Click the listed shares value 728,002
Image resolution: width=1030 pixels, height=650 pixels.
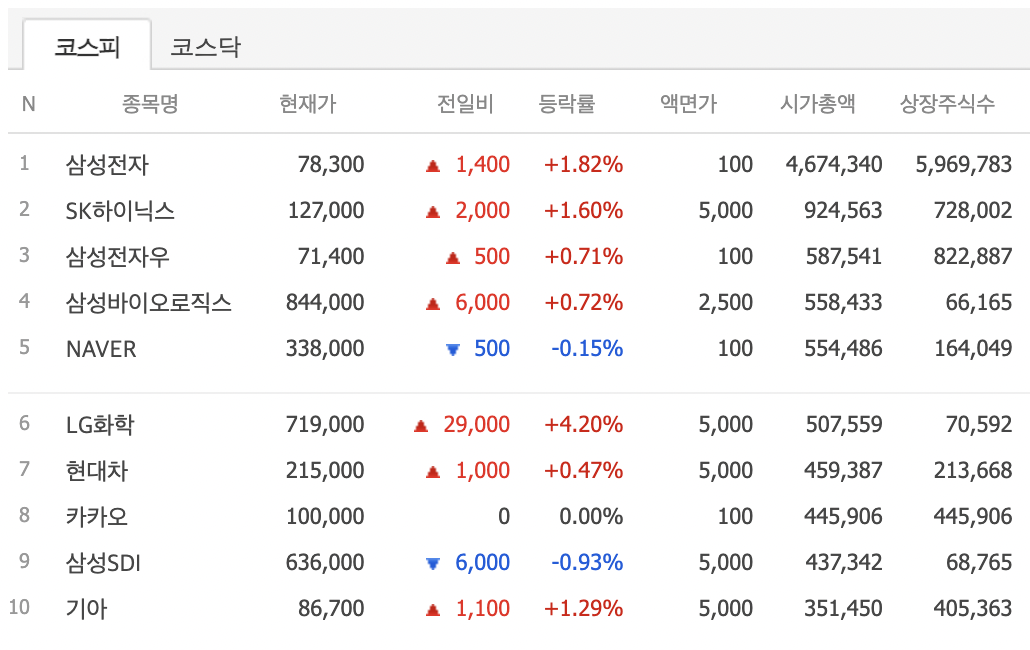[973, 210]
